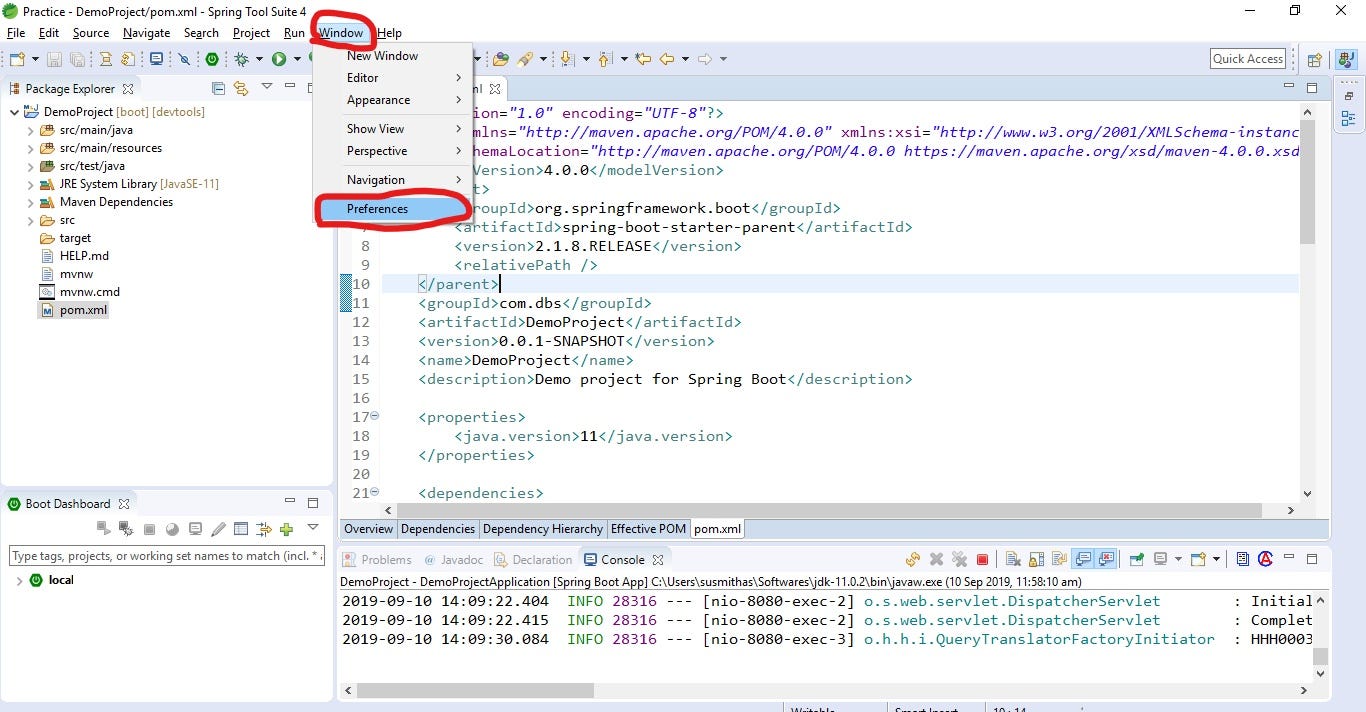Click the green Run play icon
Screen dimensions: 1366x712
(279, 60)
